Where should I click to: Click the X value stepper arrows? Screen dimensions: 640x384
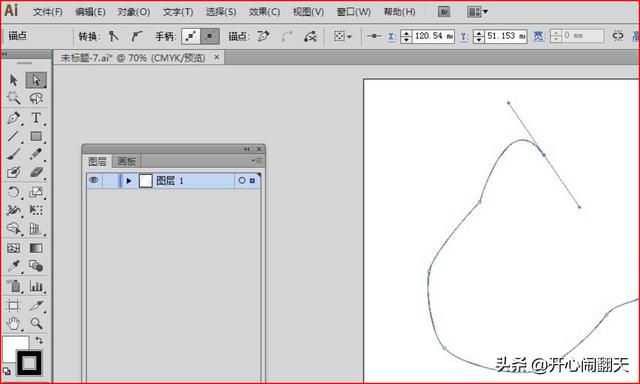tap(406, 36)
